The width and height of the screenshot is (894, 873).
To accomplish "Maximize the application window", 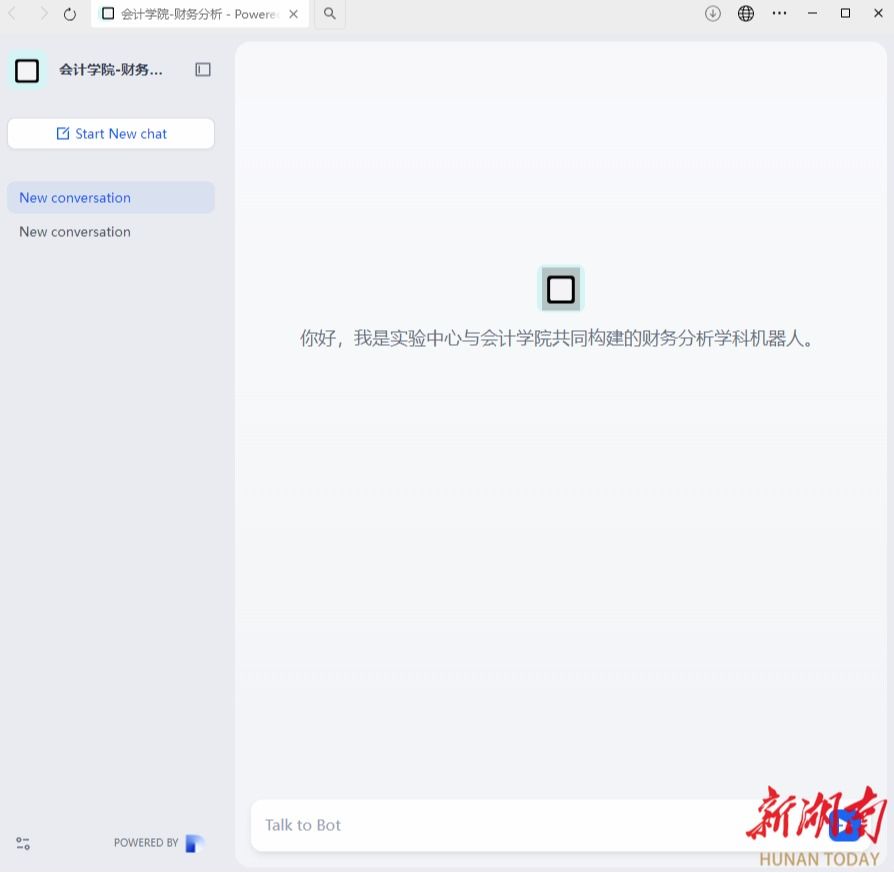I will click(x=845, y=14).
